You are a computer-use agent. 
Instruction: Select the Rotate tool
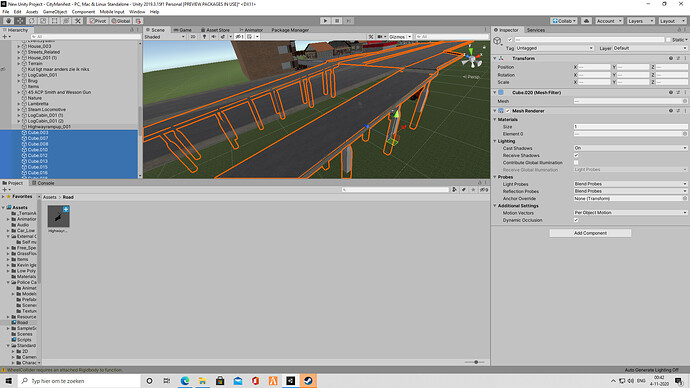[31, 21]
